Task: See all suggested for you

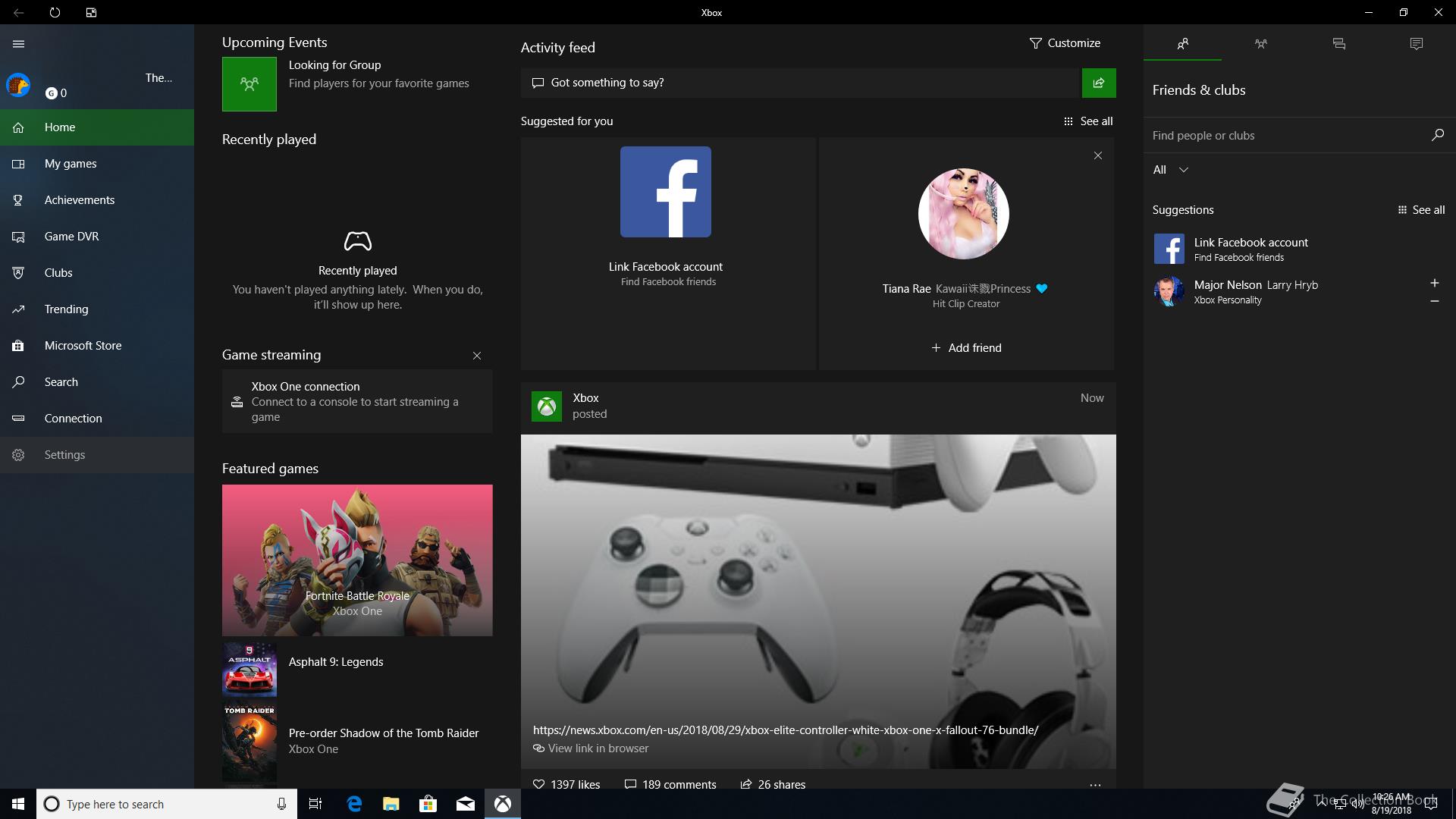Action: [x=1088, y=121]
